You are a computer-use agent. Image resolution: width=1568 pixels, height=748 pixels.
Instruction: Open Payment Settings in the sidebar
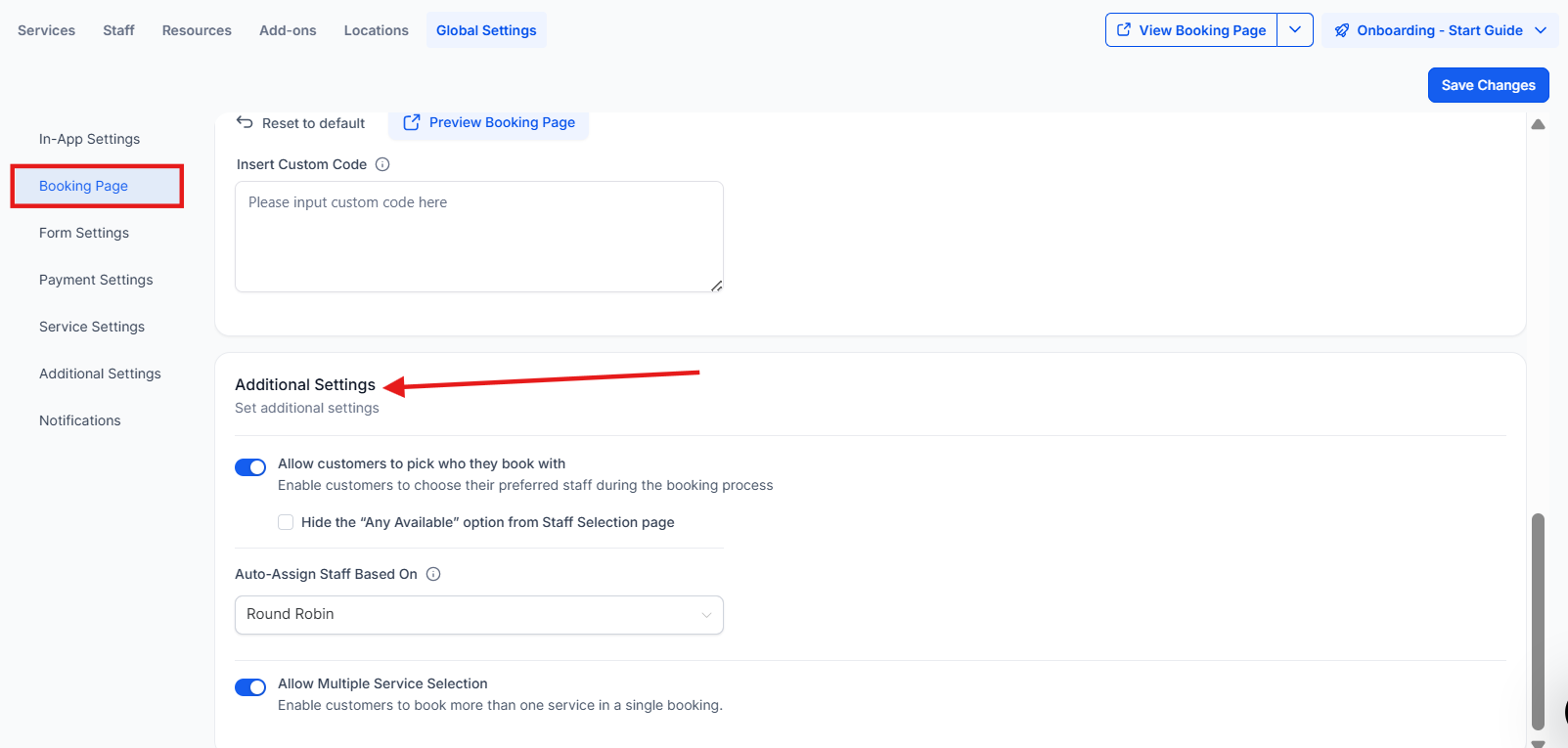point(96,280)
